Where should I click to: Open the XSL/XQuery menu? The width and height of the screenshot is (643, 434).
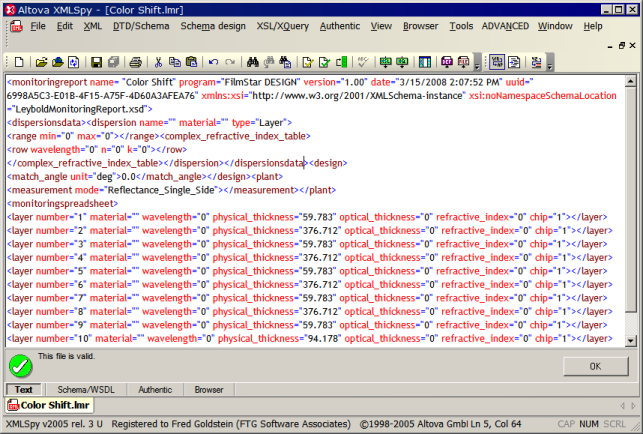tap(283, 26)
